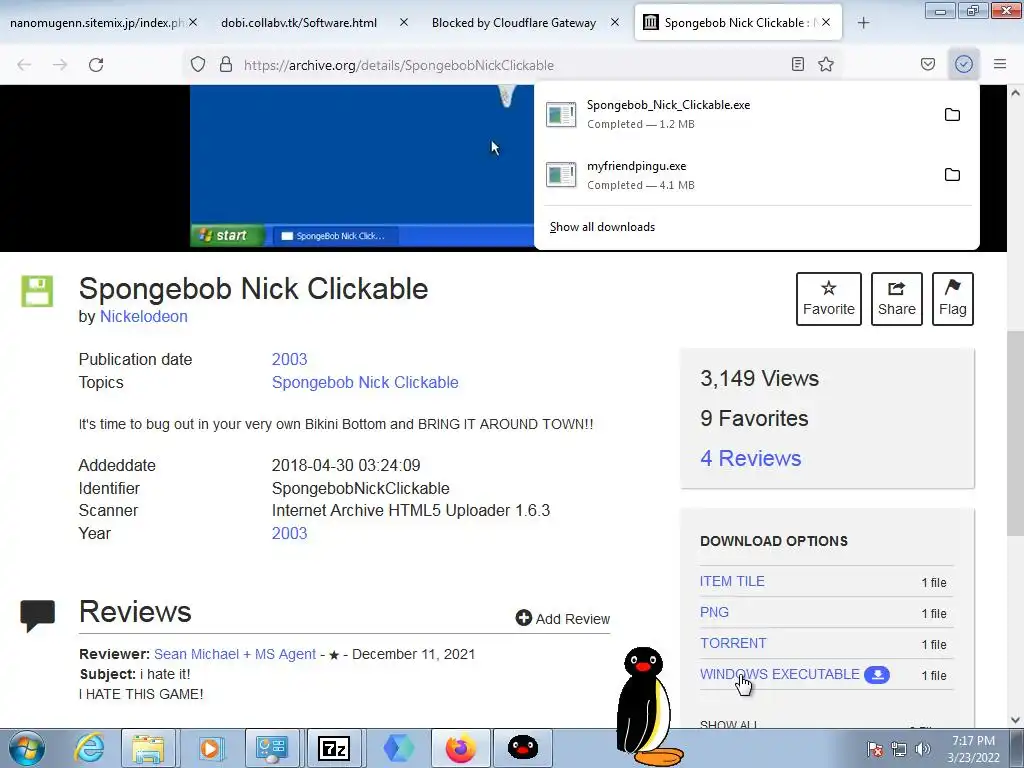This screenshot has height=768, width=1024.
Task: Download the PNG option
Action: [x=714, y=612]
